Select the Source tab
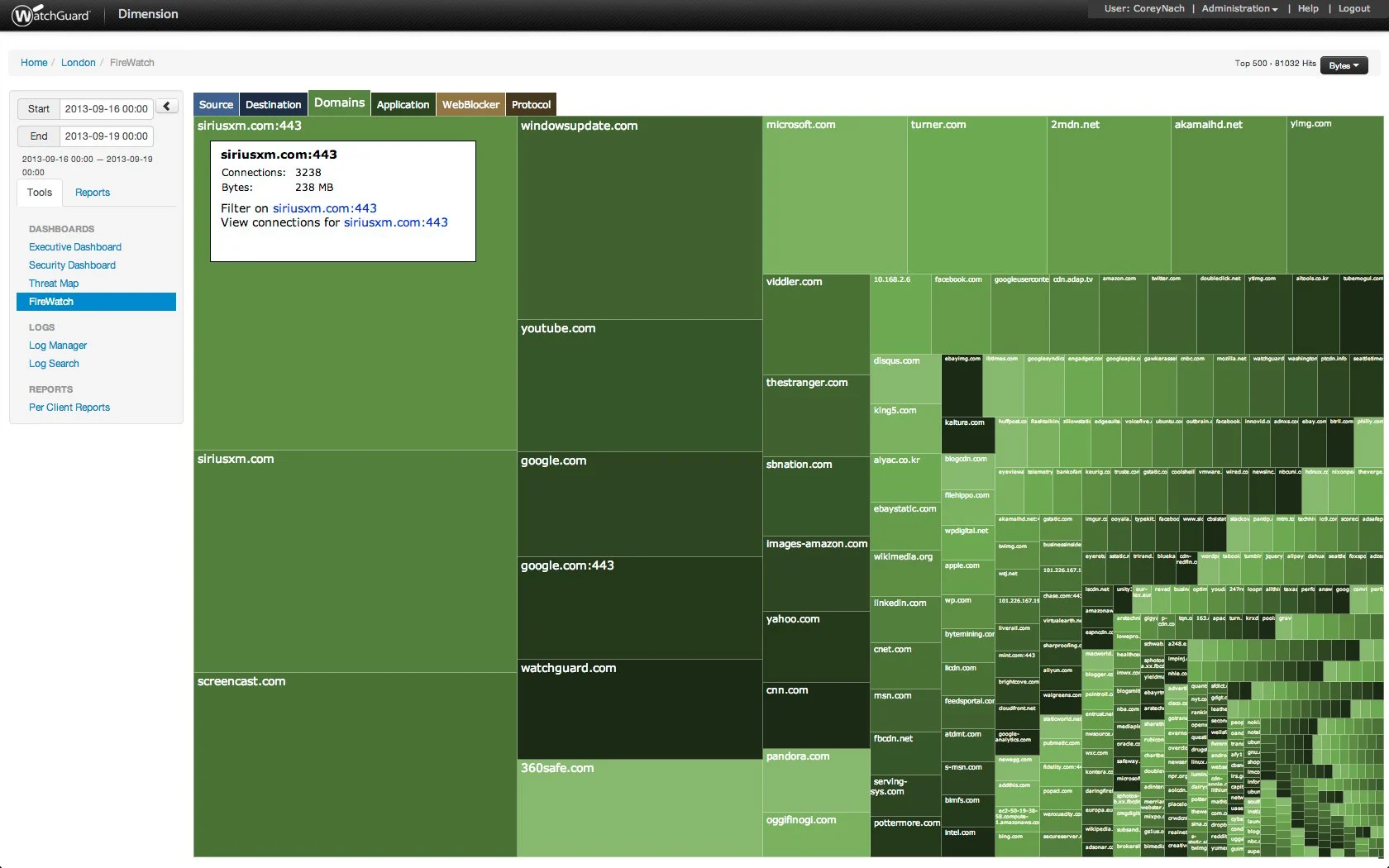The image size is (1389, 868). (x=216, y=105)
